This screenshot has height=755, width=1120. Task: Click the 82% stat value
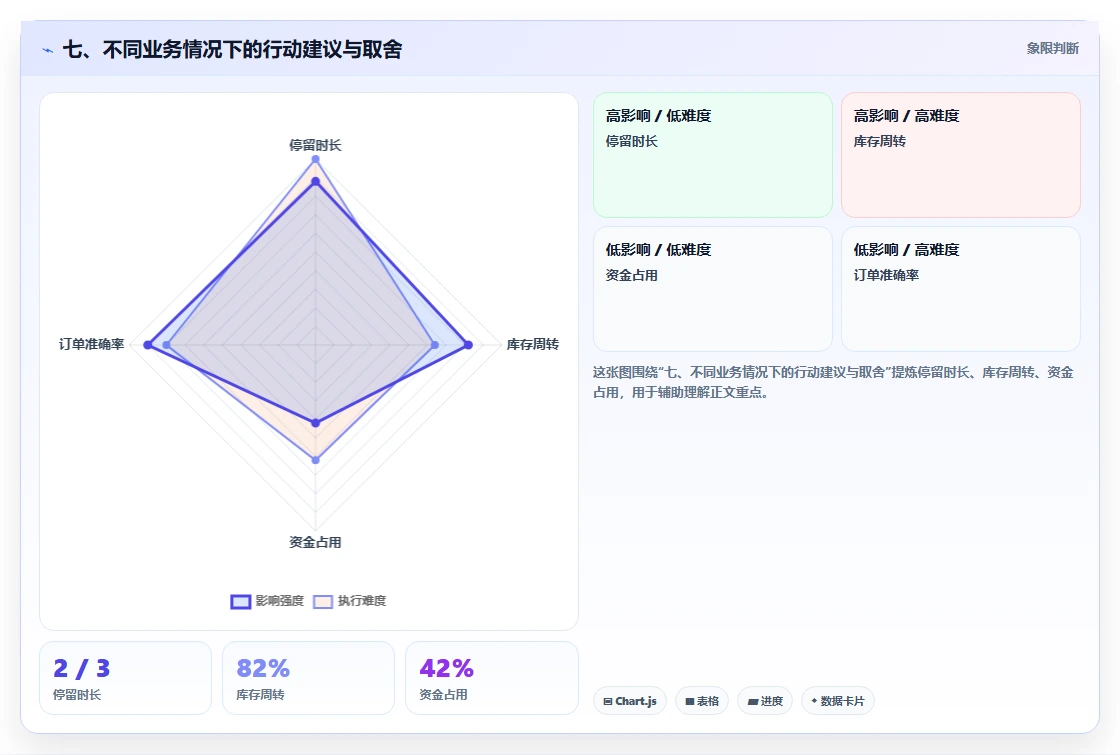[x=263, y=669]
